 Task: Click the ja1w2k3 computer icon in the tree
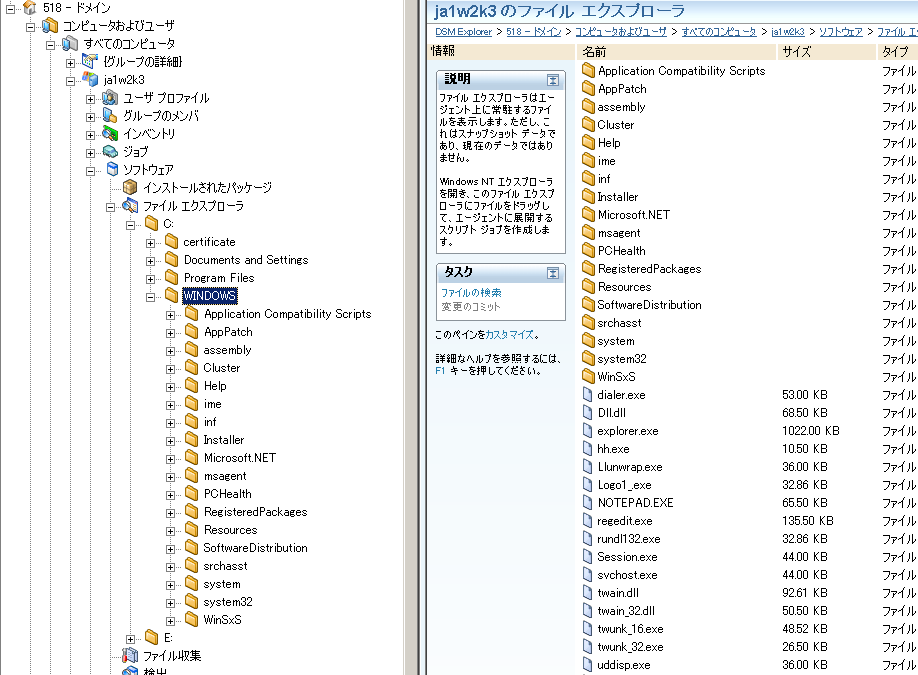pyautogui.click(x=90, y=79)
